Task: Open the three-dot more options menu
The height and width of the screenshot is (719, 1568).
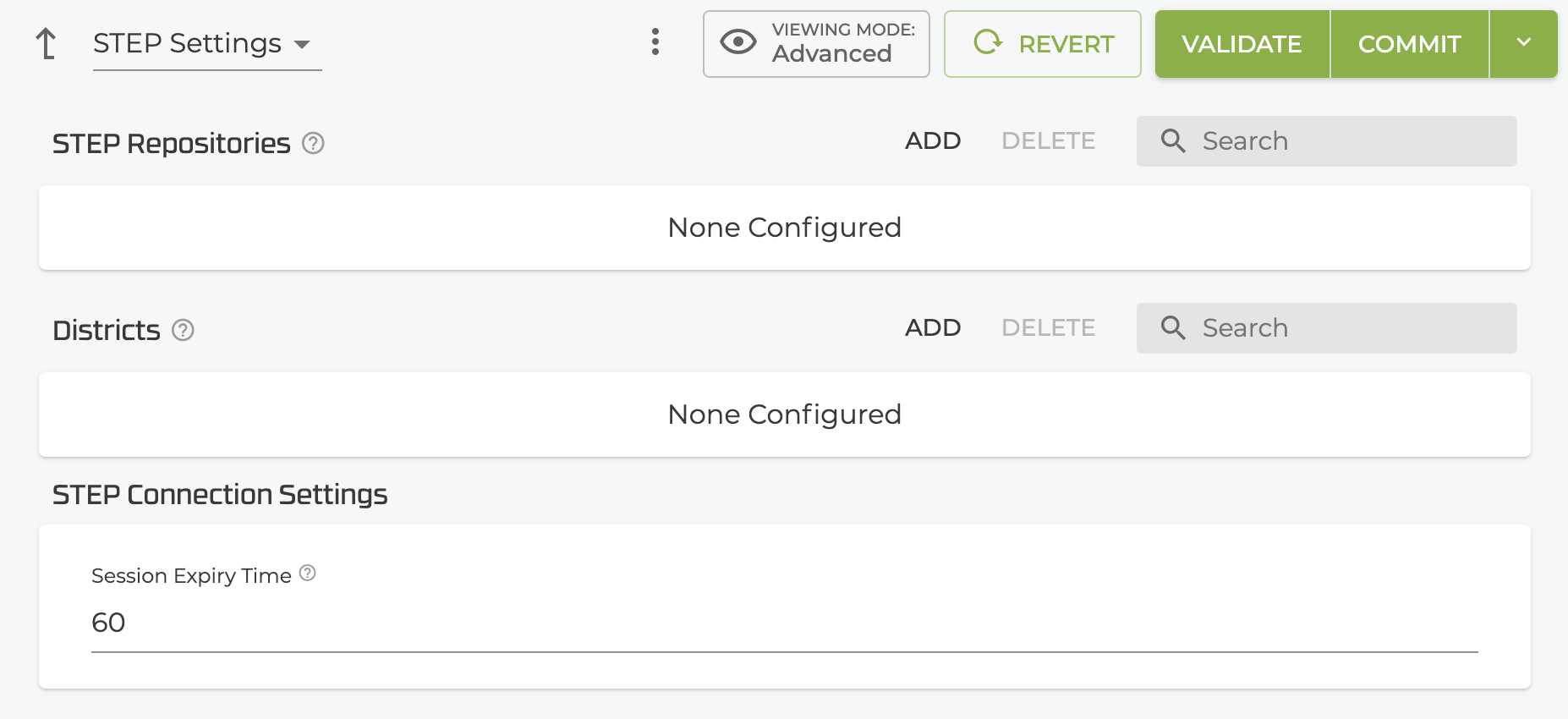Action: pos(655,41)
